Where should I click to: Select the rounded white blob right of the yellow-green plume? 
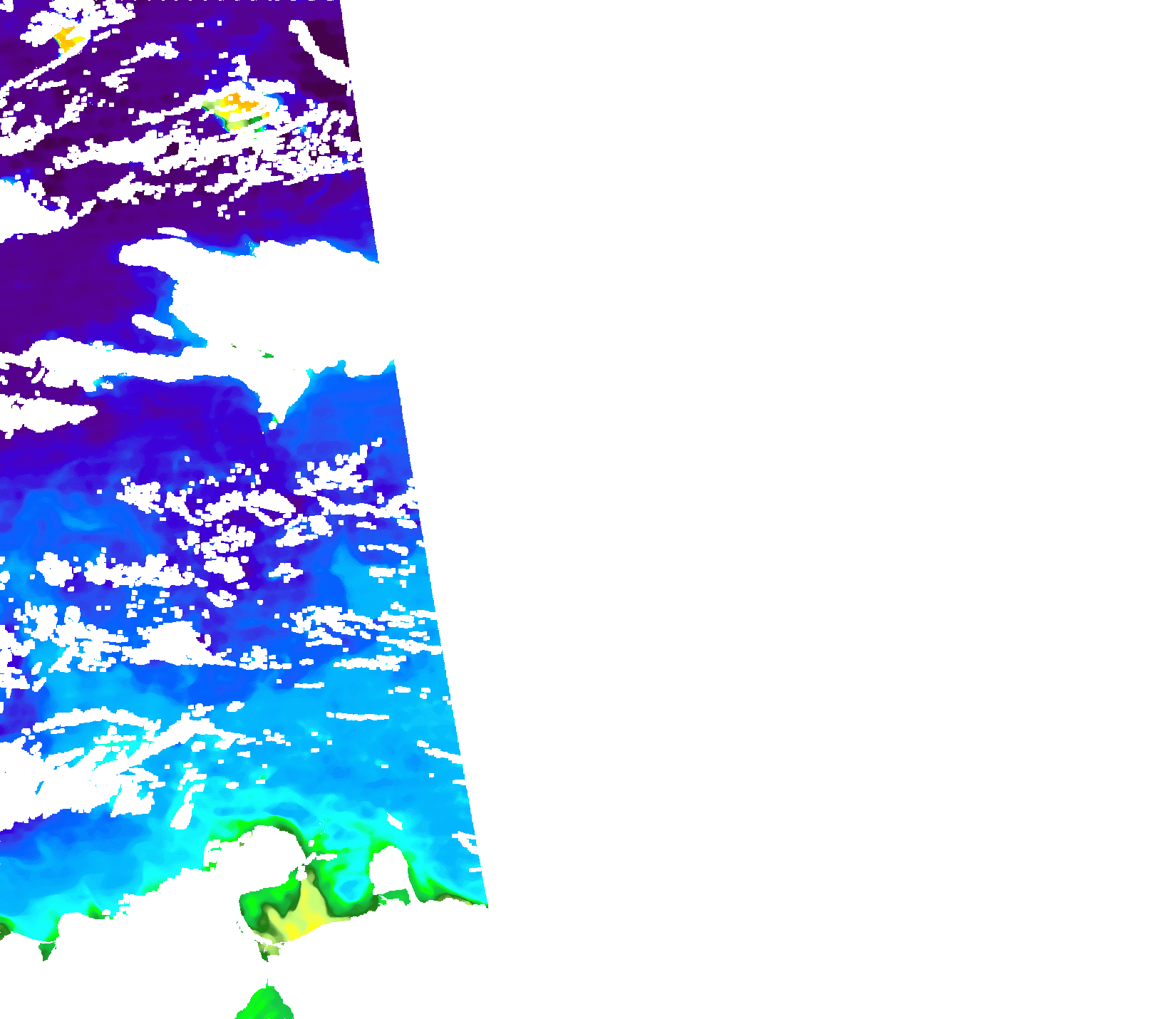tap(388, 873)
